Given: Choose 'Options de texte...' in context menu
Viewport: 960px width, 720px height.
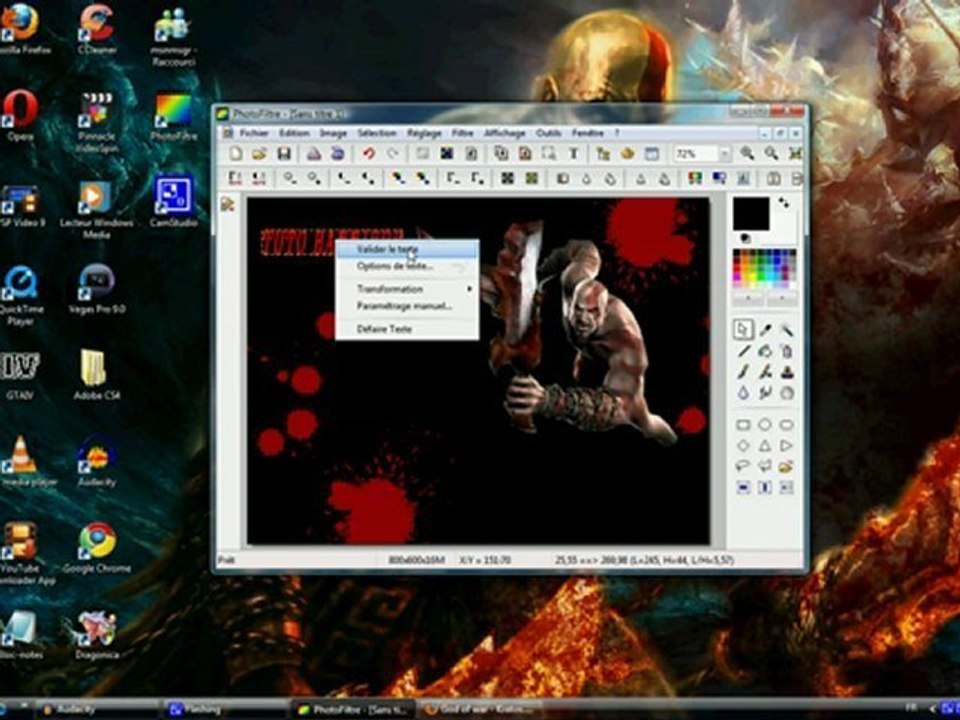Looking at the screenshot, I should tap(407, 266).
